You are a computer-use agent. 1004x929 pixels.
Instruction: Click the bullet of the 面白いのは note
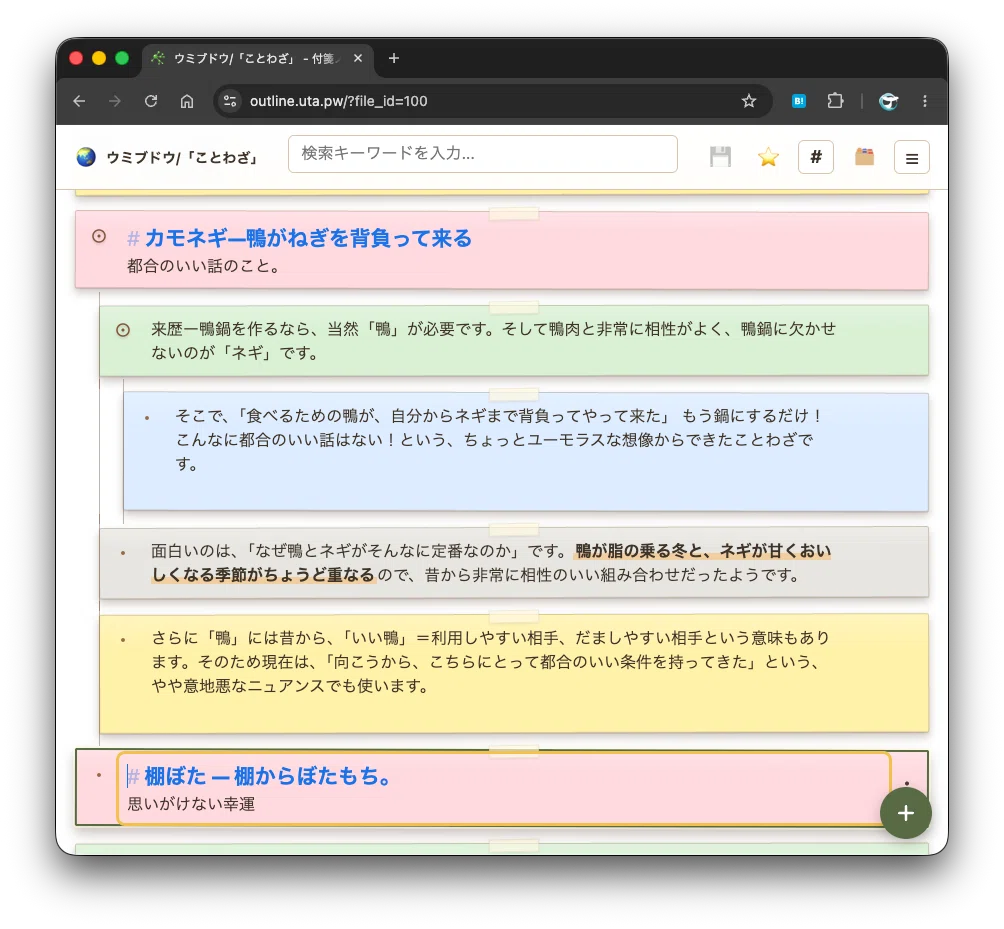point(123,553)
